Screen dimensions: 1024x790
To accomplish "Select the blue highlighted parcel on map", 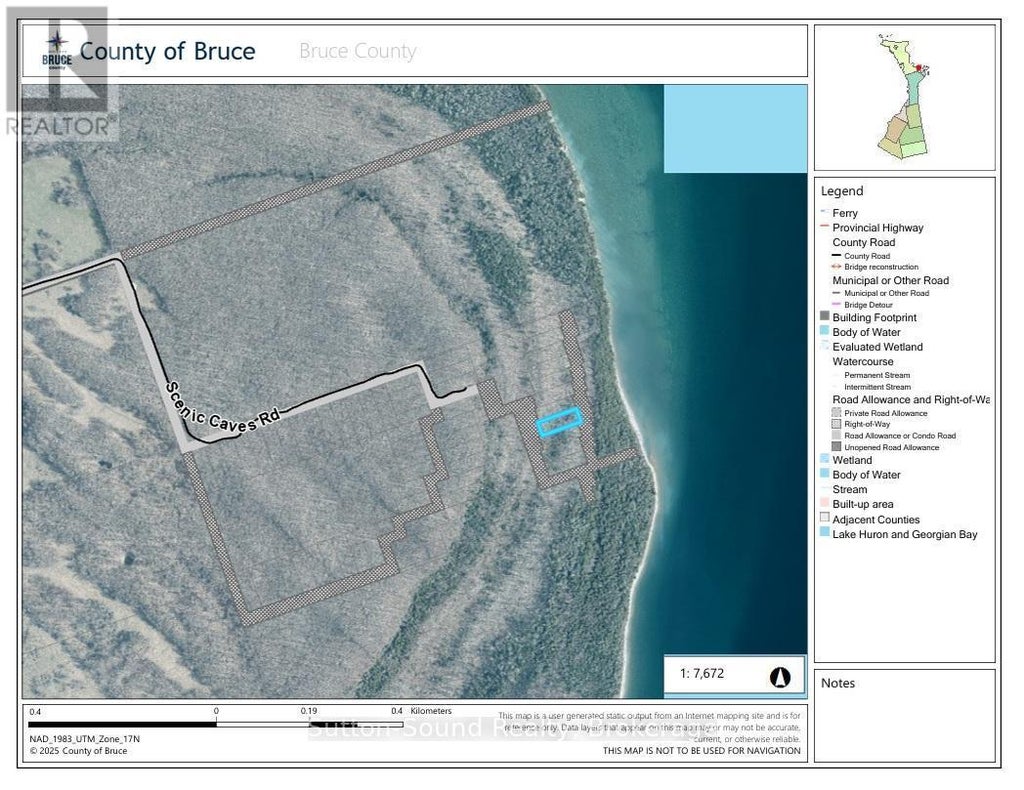I will 559,422.
